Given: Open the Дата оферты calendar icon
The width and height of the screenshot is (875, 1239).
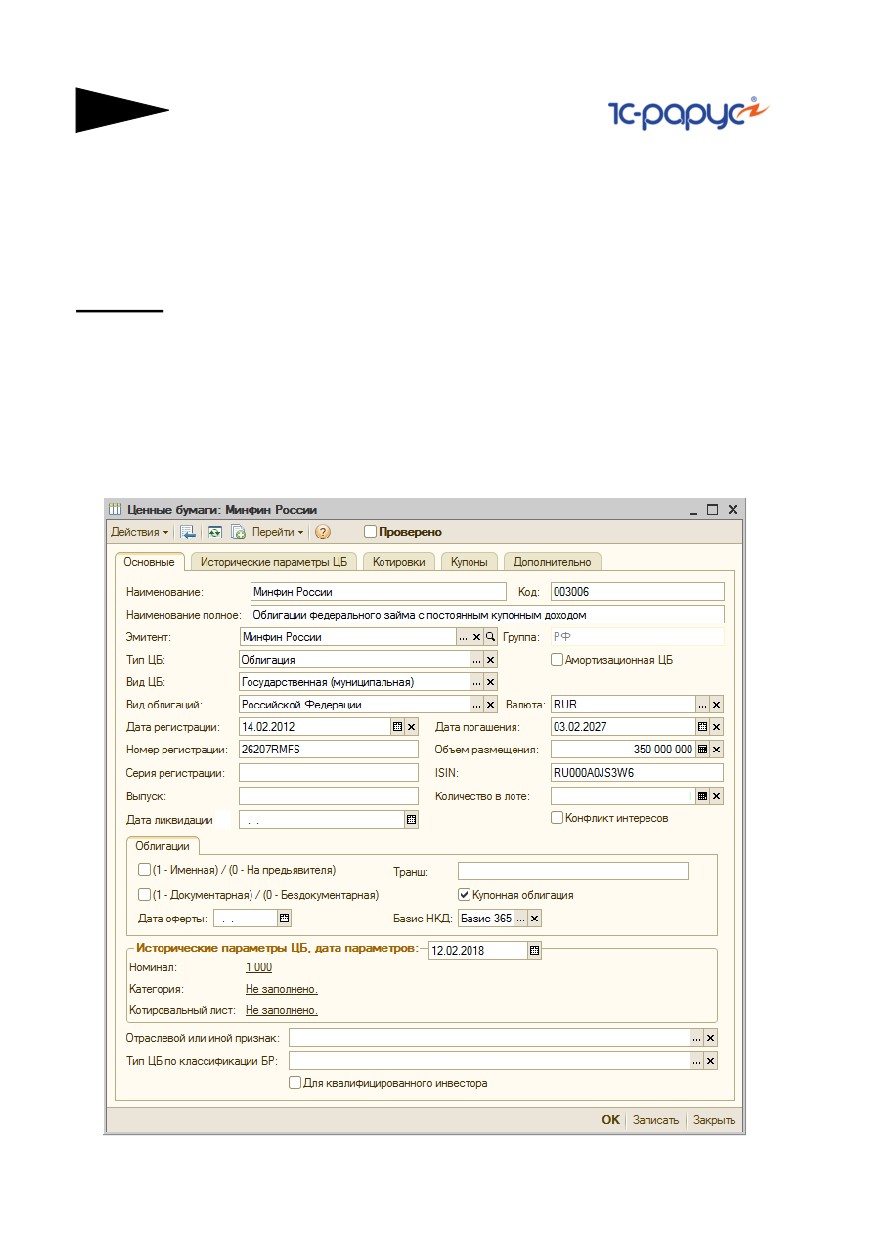Looking at the screenshot, I should [284, 918].
